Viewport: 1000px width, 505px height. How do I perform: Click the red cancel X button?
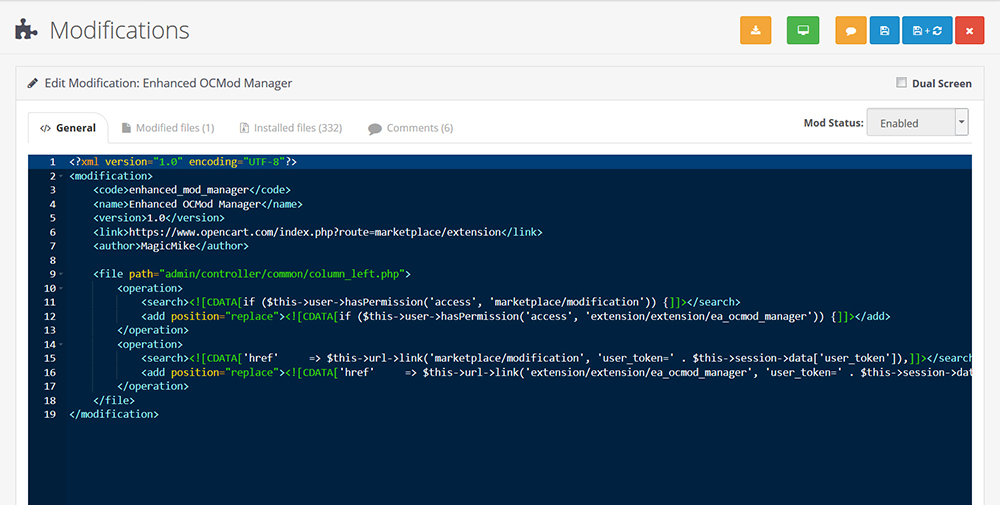click(x=969, y=31)
